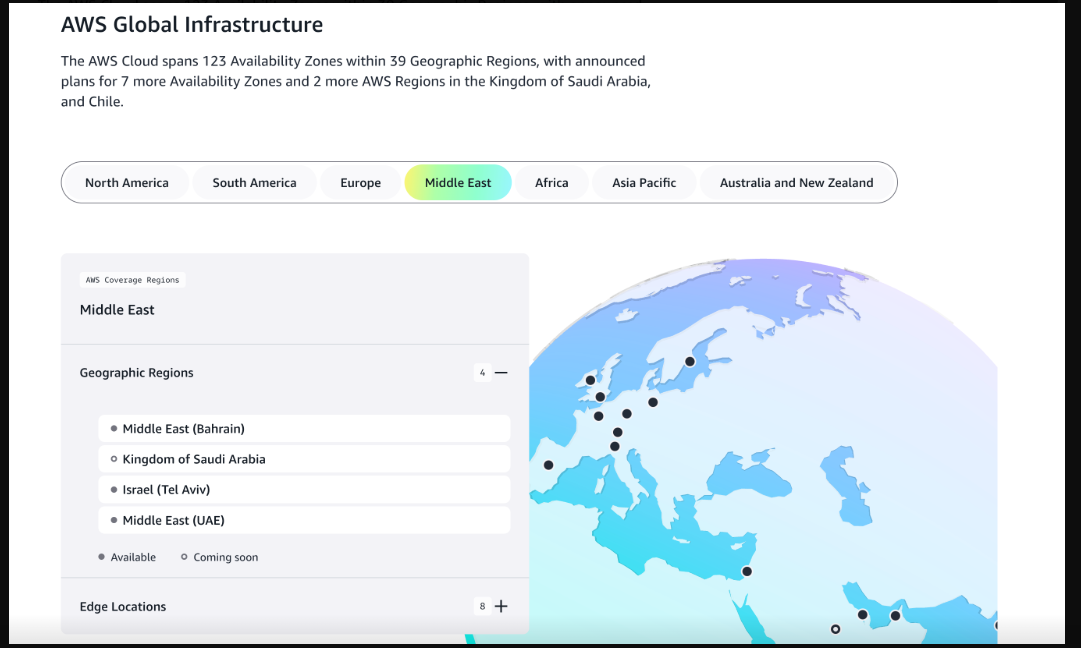This screenshot has height=648, width=1081.
Task: Click the Geographic Regions section header
Action: click(x=137, y=373)
